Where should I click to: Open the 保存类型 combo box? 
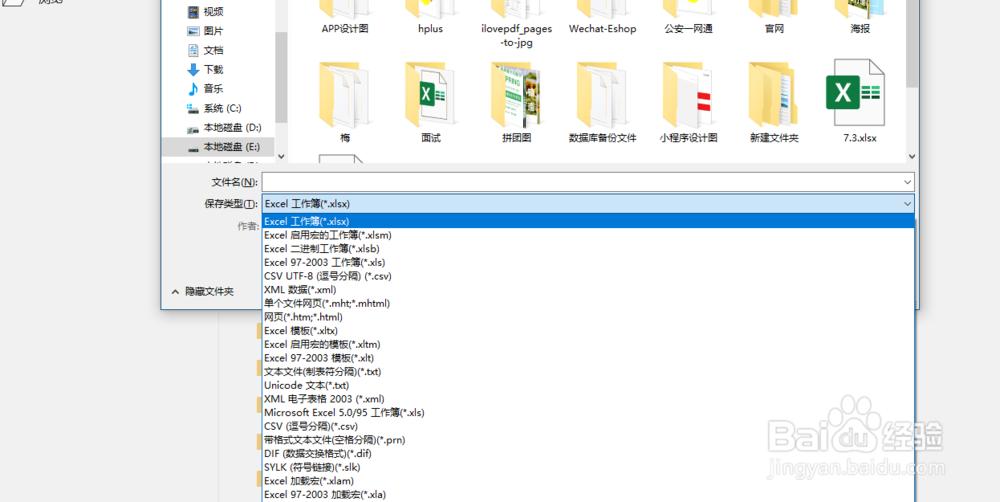click(x=588, y=203)
